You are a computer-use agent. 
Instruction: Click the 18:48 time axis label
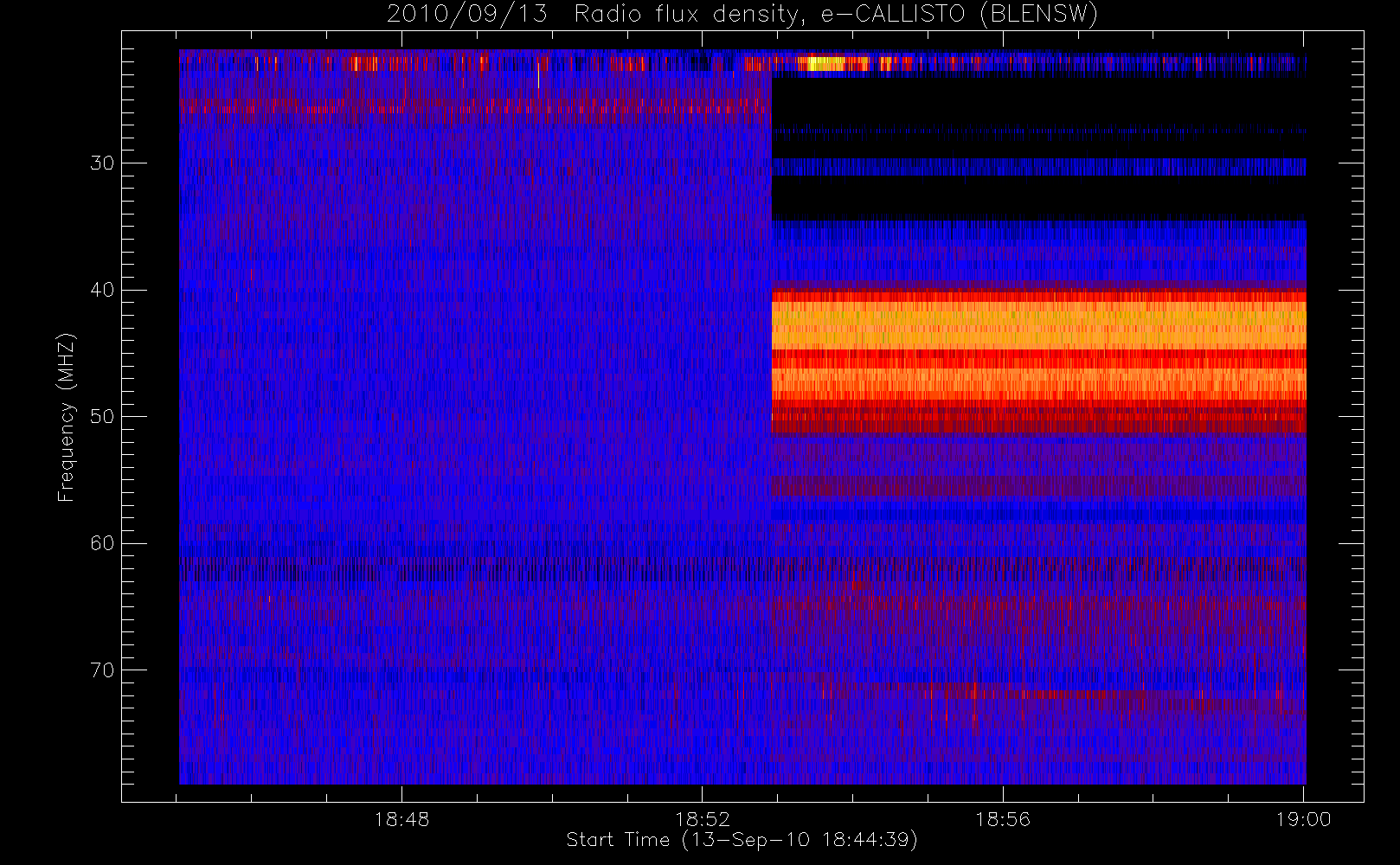point(401,819)
